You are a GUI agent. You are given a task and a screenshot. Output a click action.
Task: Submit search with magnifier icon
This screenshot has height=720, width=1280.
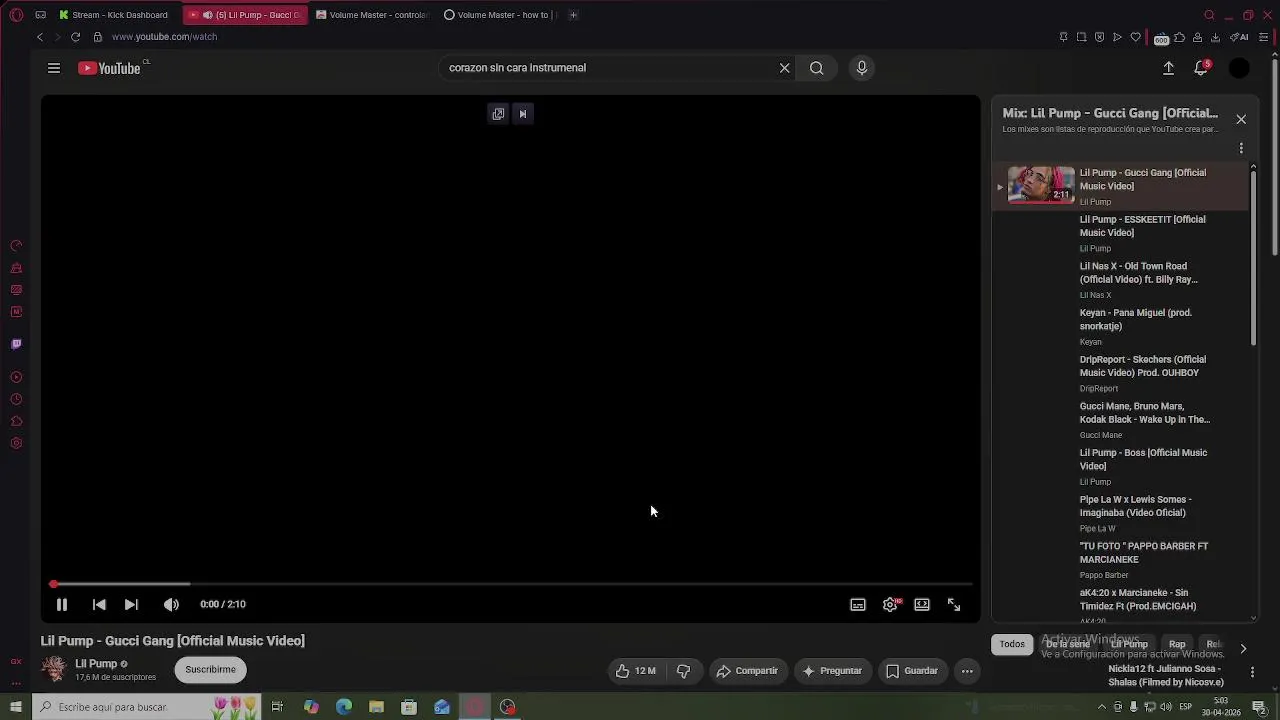[x=817, y=68]
